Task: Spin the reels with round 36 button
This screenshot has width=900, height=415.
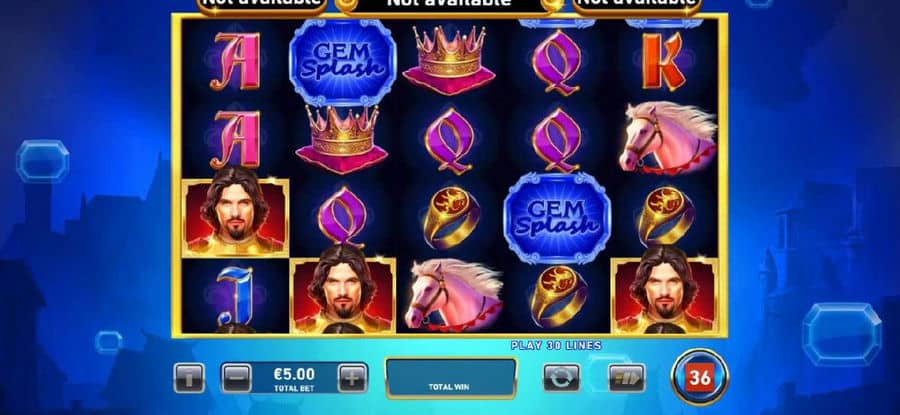Action: point(699,377)
